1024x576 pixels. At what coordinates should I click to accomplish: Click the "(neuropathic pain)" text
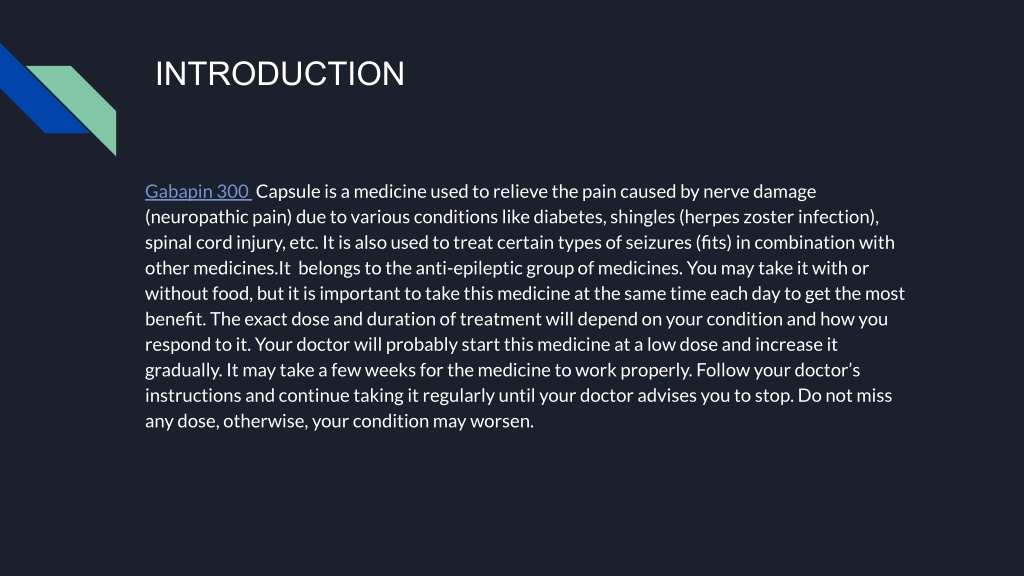click(x=219, y=217)
